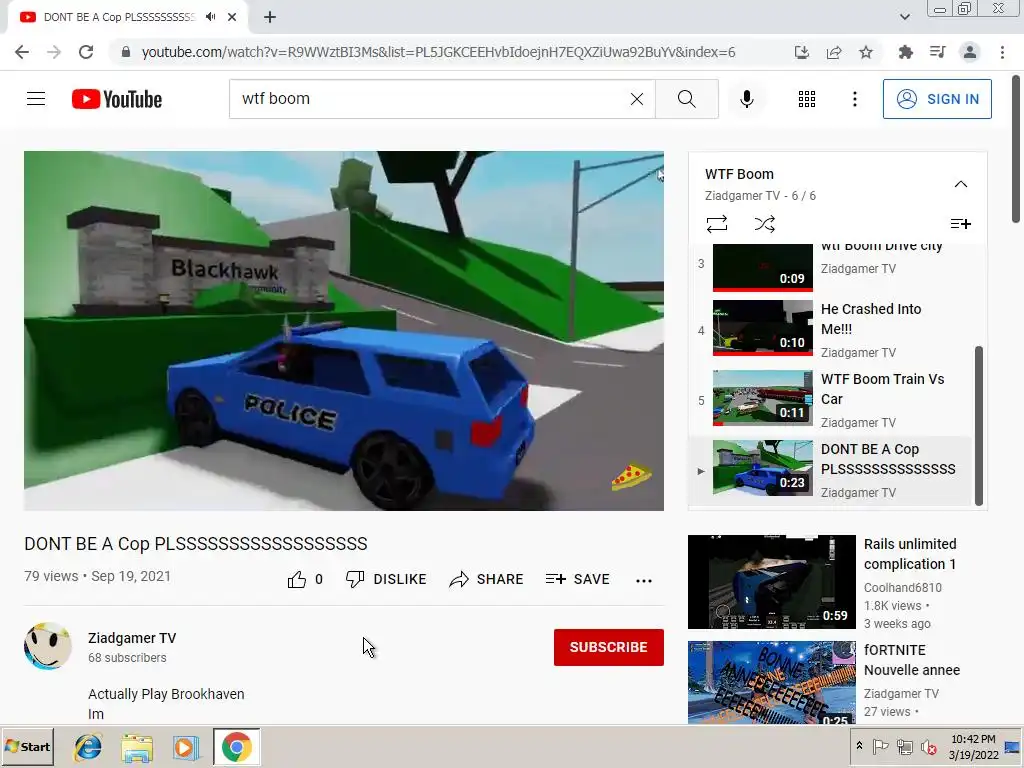The height and width of the screenshot is (768, 1024).
Task: Click the SIGN IN button
Action: point(937,99)
